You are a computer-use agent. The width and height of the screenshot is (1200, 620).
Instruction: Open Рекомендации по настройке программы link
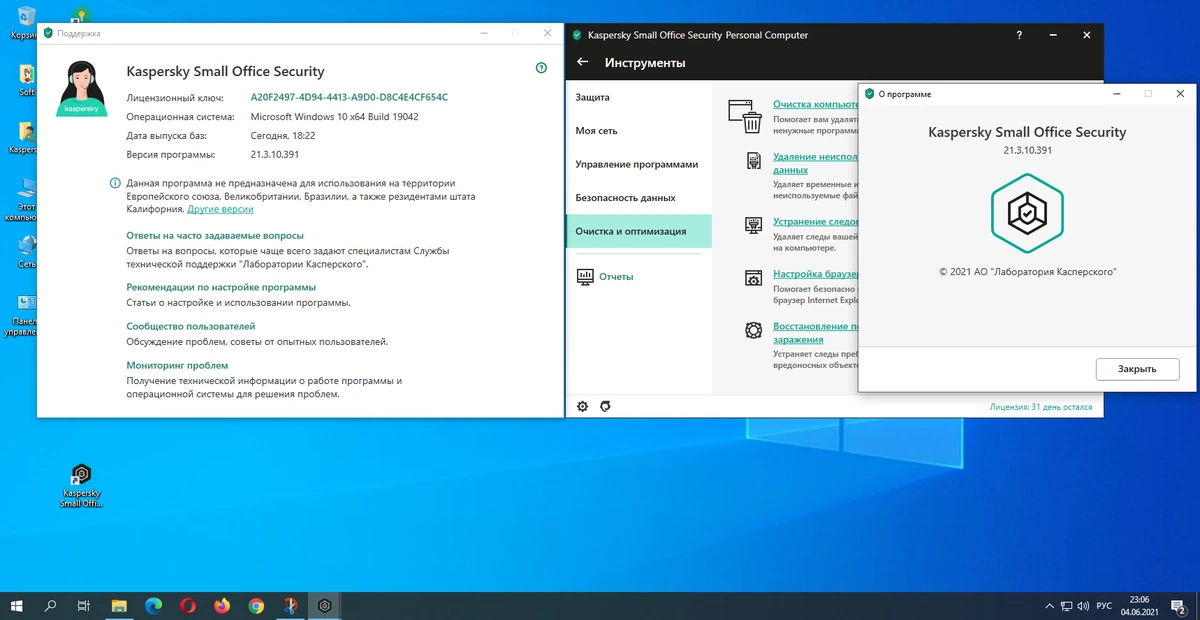pyautogui.click(x=221, y=287)
